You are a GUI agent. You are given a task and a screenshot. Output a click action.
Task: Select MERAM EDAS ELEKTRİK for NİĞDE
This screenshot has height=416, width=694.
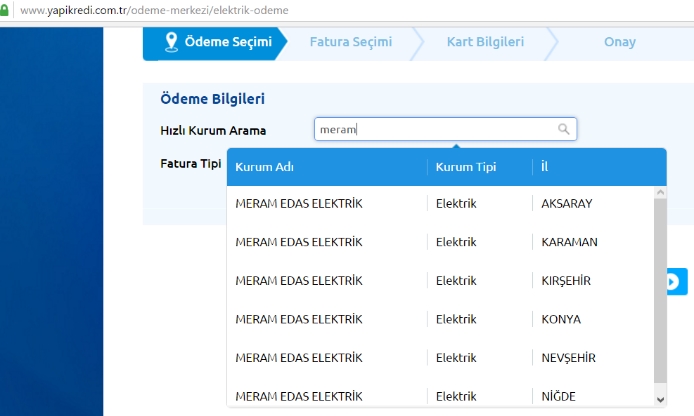(x=440, y=395)
